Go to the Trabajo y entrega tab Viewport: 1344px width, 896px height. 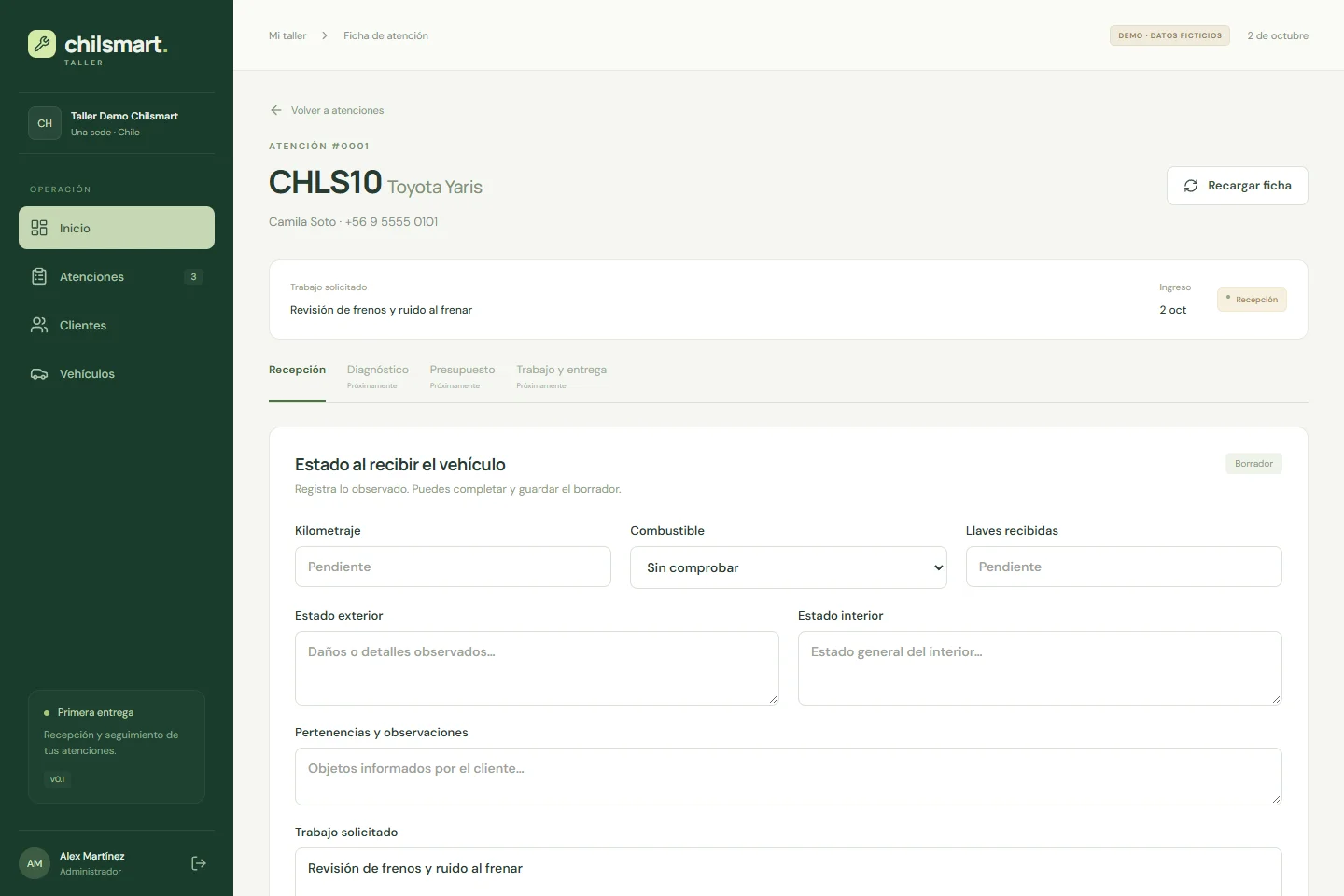click(x=561, y=376)
